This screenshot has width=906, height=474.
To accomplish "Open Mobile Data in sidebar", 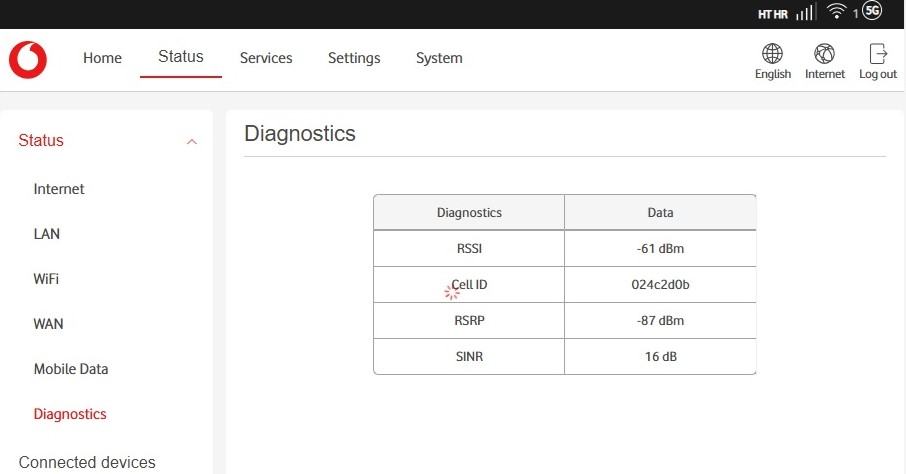I will [x=71, y=369].
